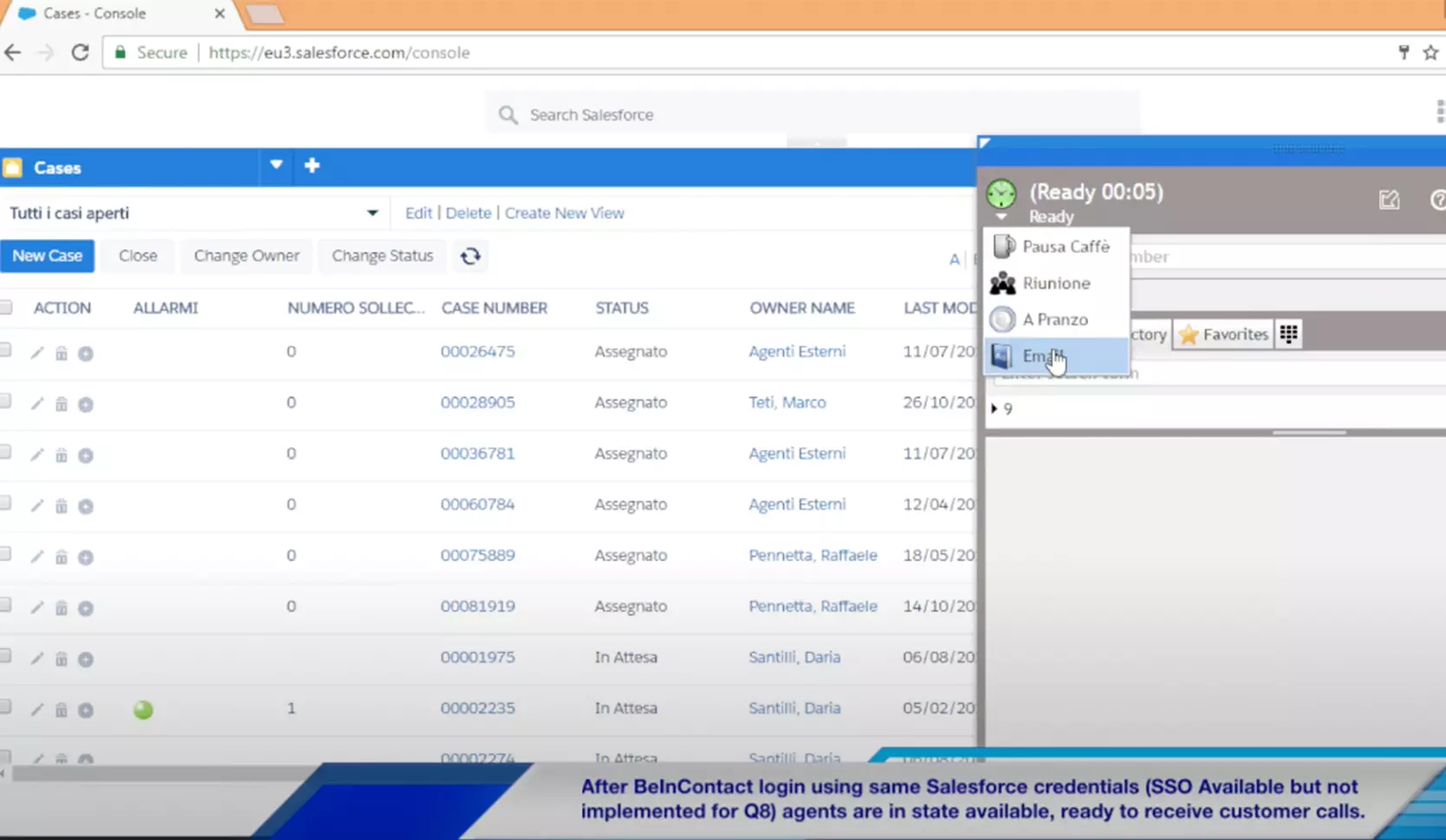Check the box for case 00036781
This screenshot has height=840, width=1446.
point(5,452)
